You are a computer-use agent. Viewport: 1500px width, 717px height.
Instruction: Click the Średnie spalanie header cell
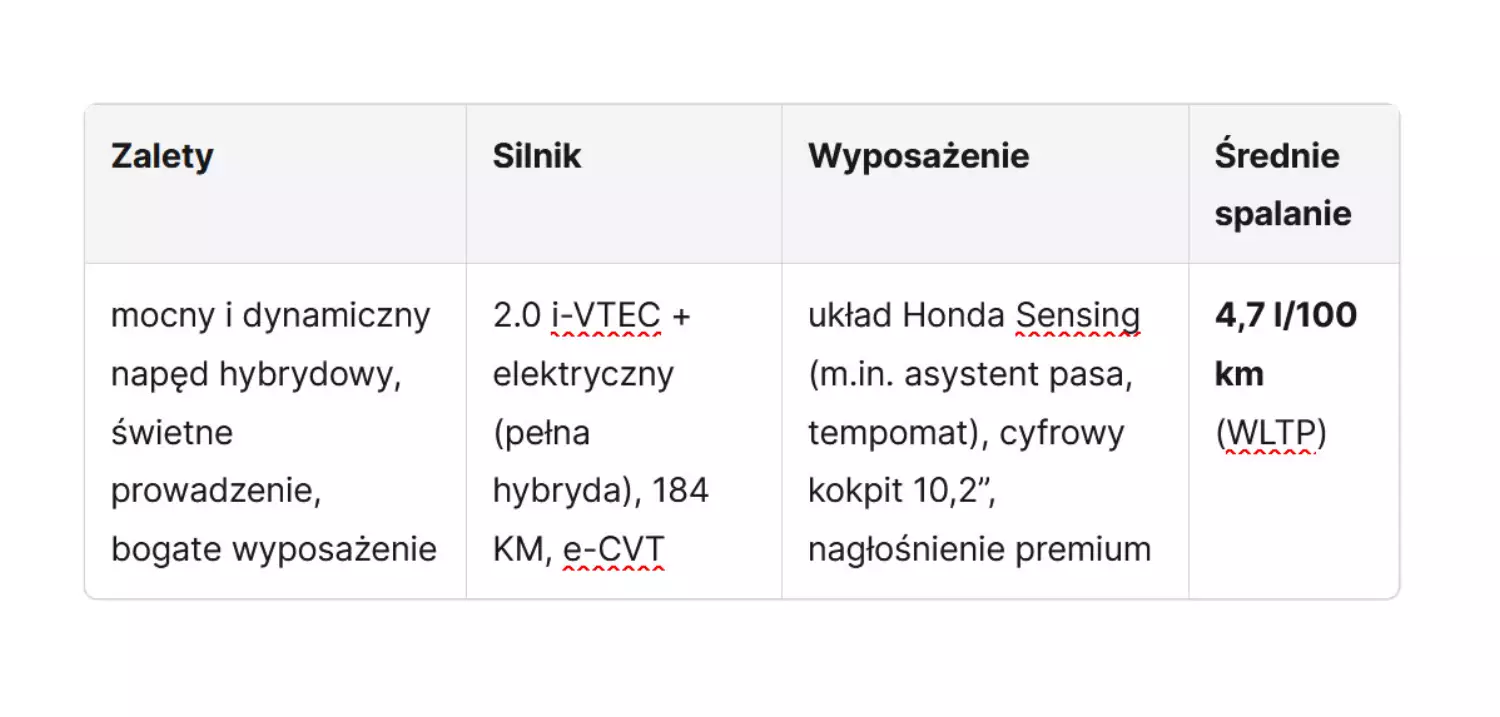[x=1282, y=185]
